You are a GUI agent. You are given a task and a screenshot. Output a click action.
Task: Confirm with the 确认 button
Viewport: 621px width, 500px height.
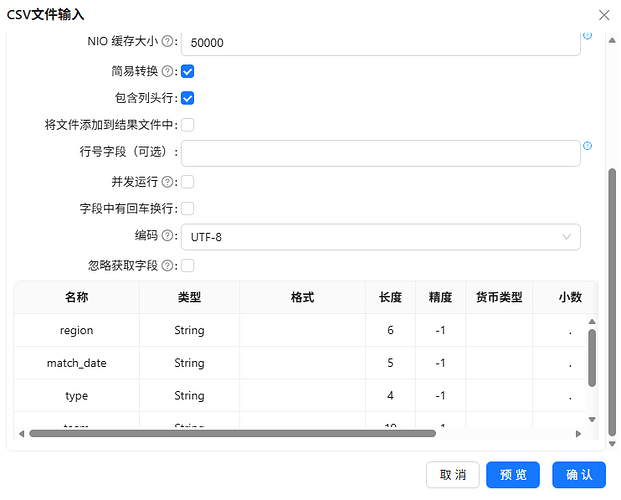point(579,475)
